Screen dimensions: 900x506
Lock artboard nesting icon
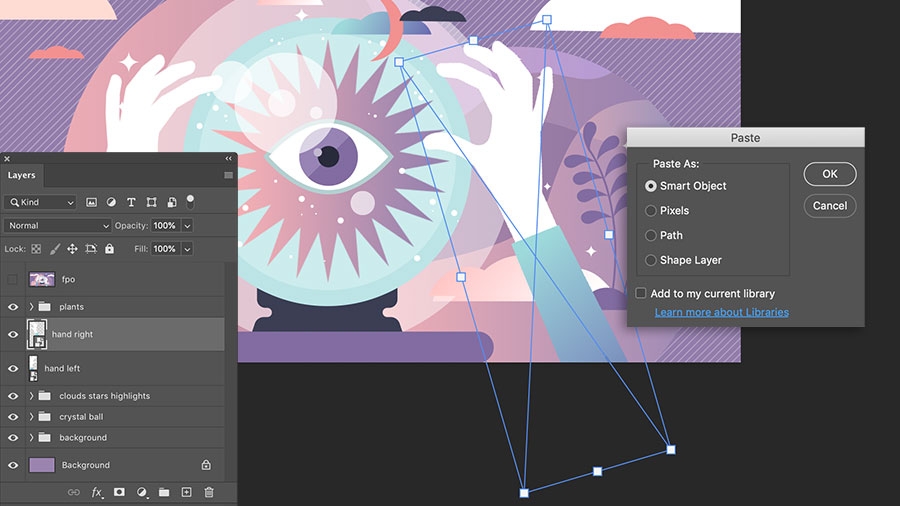91,249
